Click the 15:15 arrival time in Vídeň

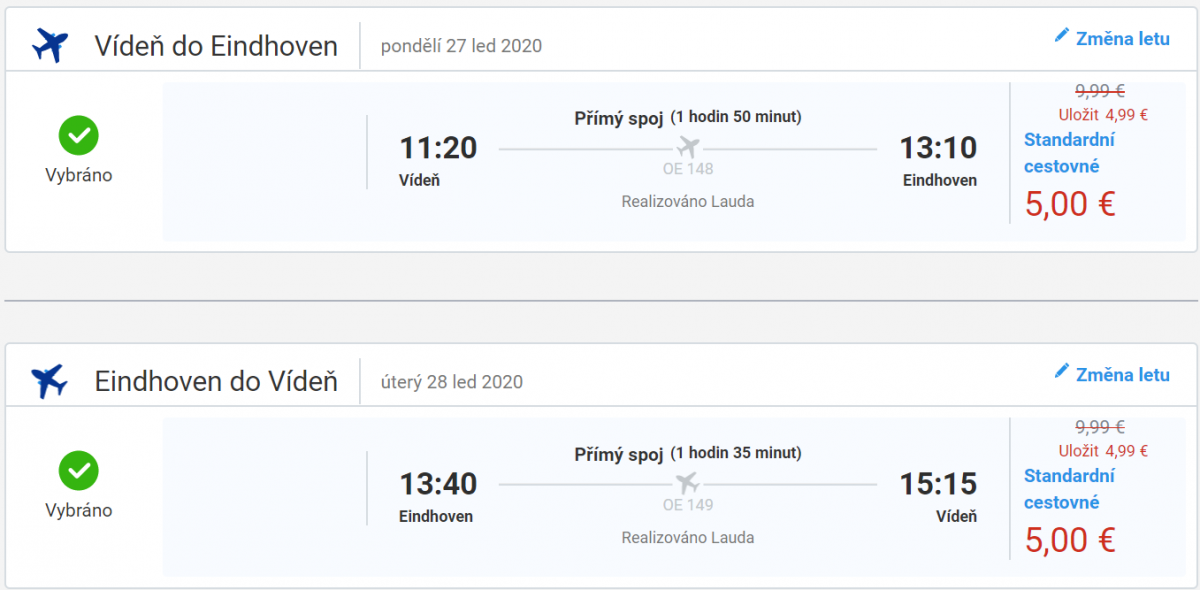tap(938, 484)
